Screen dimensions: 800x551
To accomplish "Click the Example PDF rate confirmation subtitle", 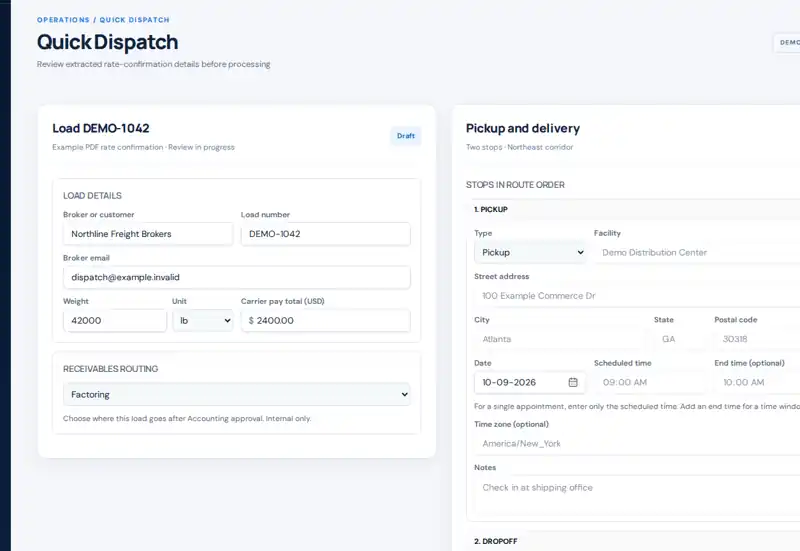I will [x=143, y=147].
